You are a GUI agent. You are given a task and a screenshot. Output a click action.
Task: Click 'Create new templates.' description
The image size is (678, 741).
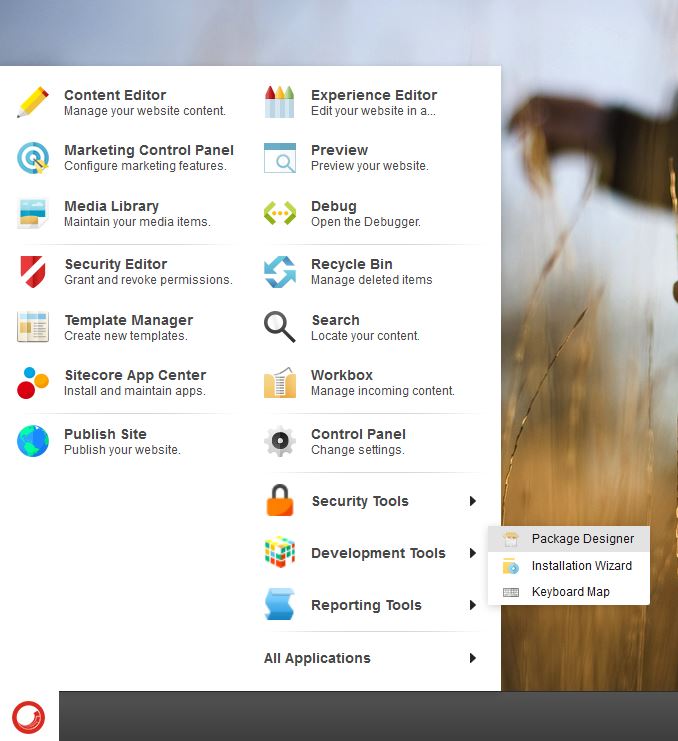[x=126, y=336]
